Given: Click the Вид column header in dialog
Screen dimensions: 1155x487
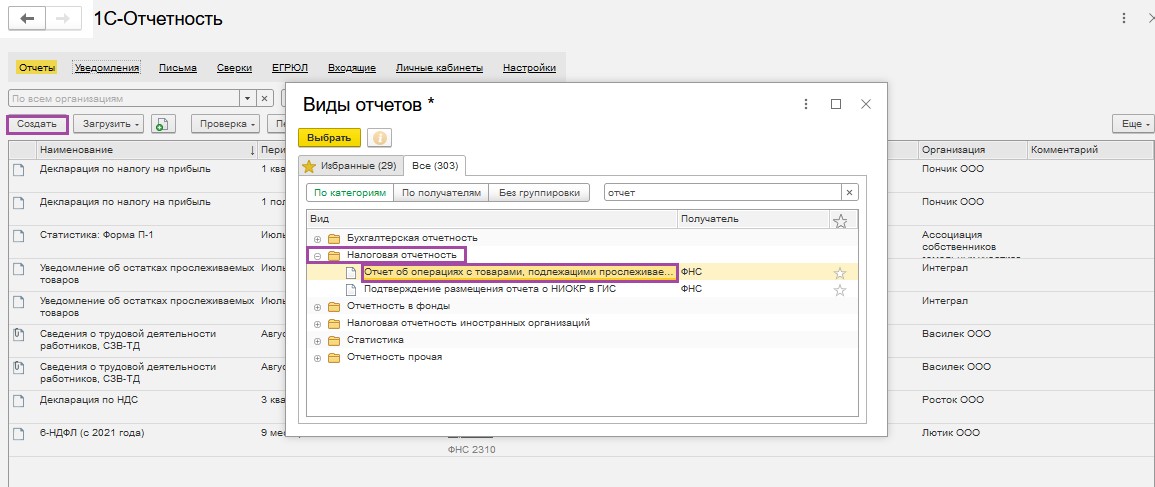Looking at the screenshot, I should (x=492, y=219).
